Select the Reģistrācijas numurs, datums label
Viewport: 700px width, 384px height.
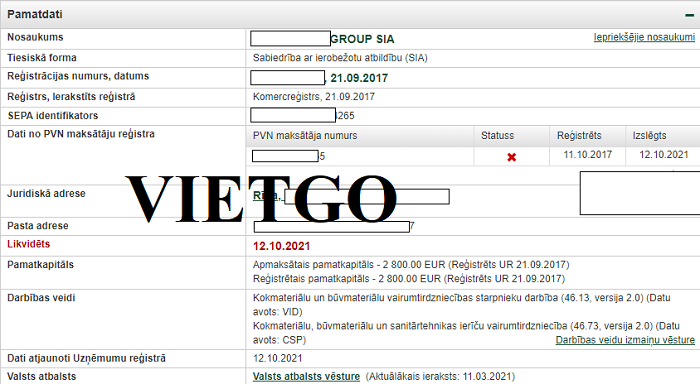click(78, 76)
